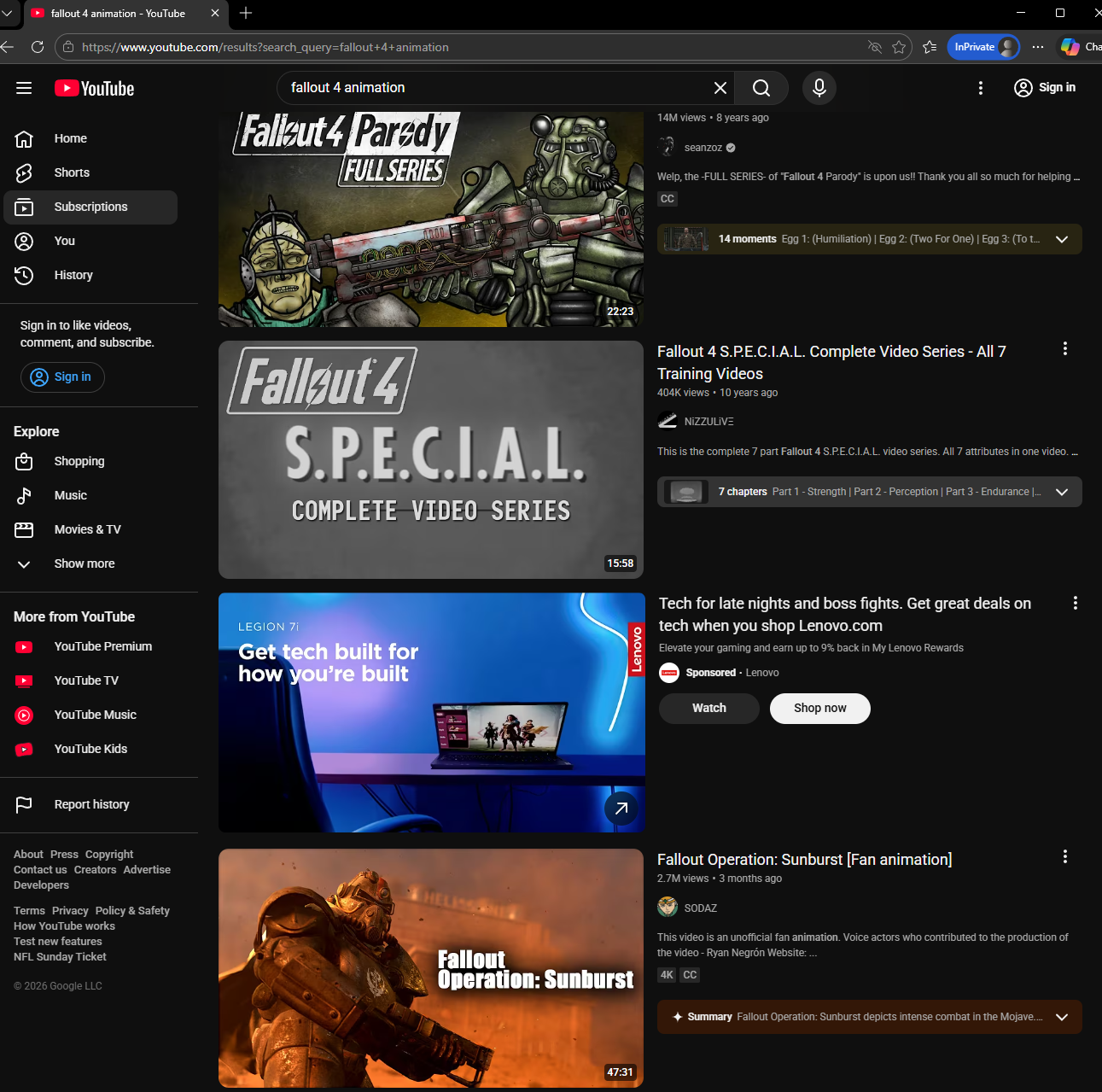Open Music under Explore
This screenshot has width=1102, height=1092.
(90, 495)
